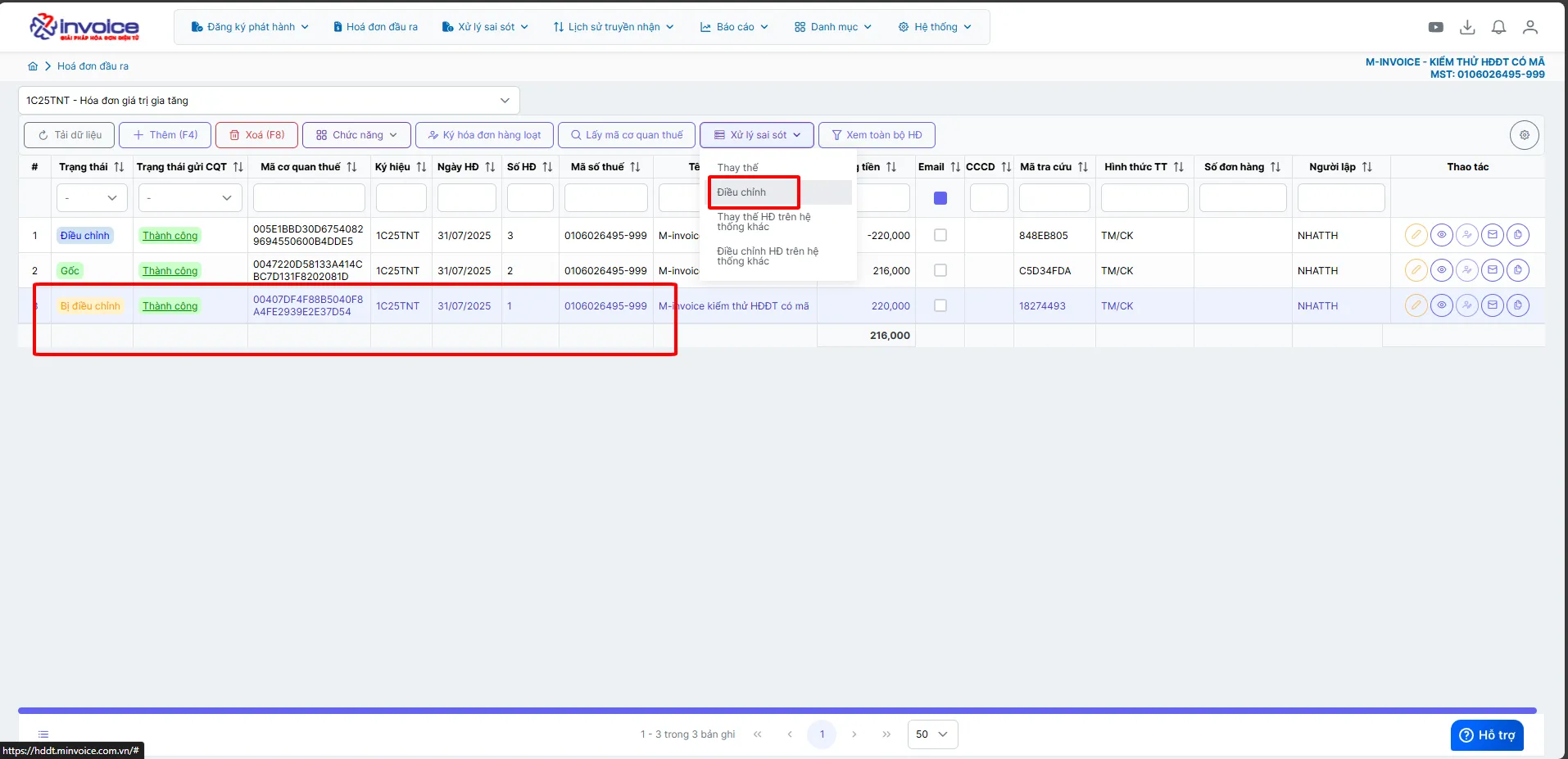The height and width of the screenshot is (759, 1568).
Task: Click the Thêm (F4) button
Action: pyautogui.click(x=165, y=135)
